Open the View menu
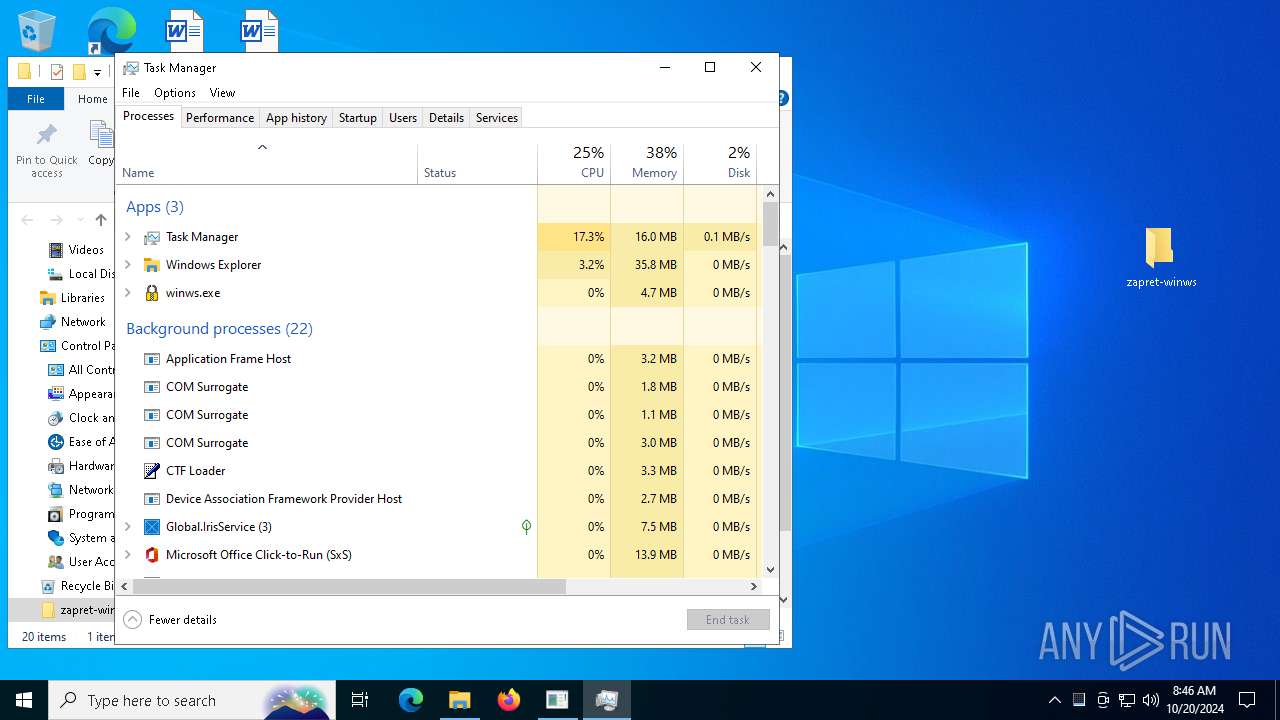 (x=222, y=93)
